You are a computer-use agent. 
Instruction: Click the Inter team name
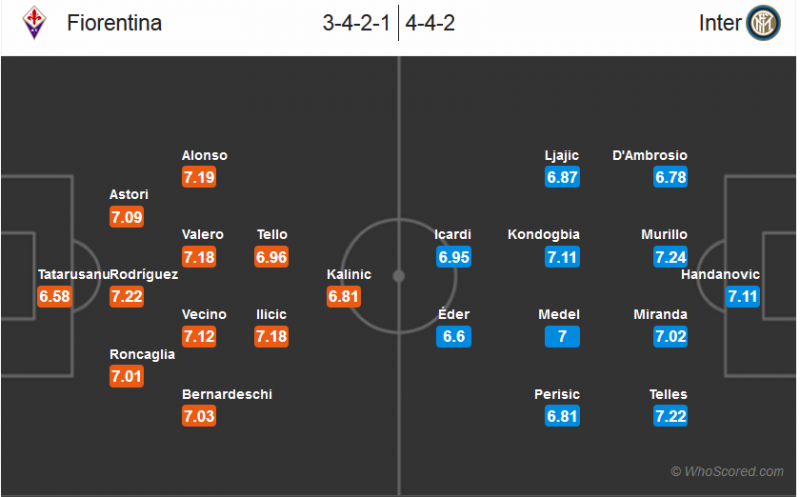tap(719, 23)
